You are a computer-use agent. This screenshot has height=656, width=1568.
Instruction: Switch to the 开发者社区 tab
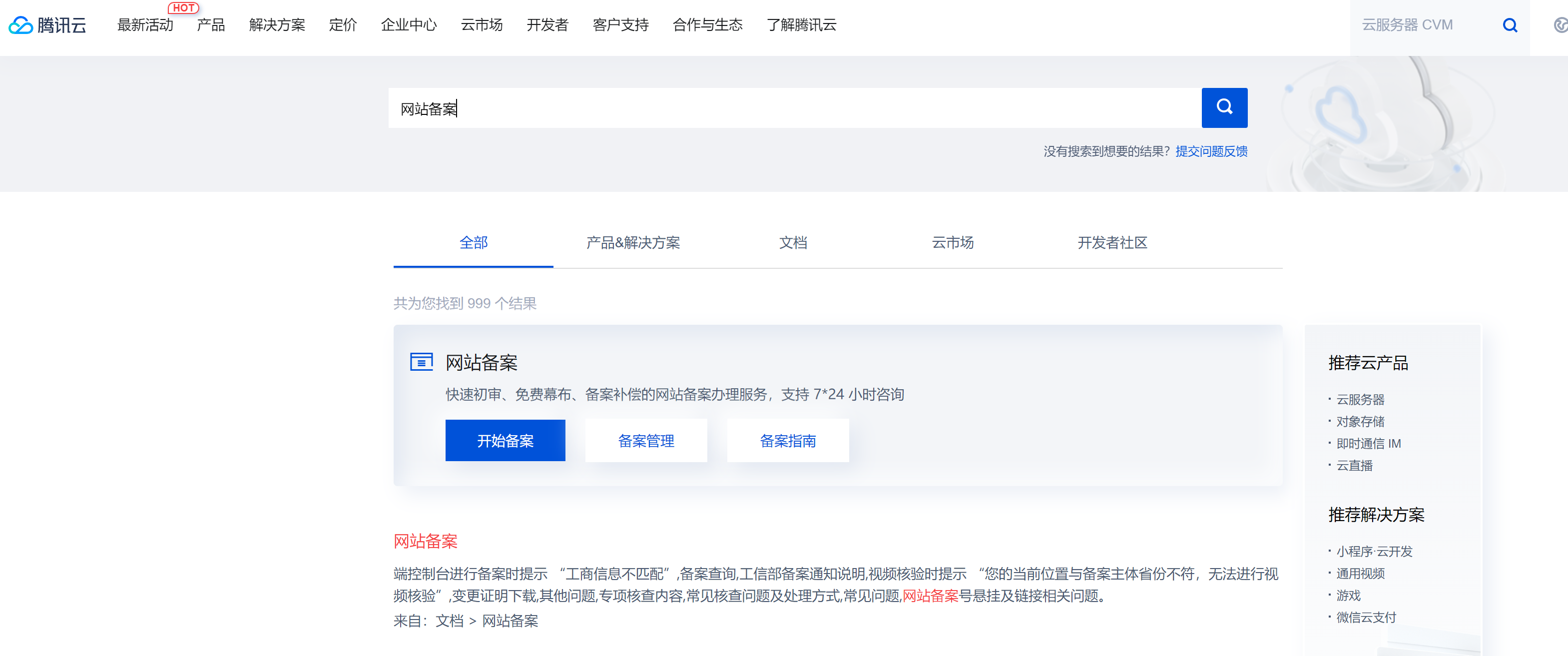tap(1113, 243)
